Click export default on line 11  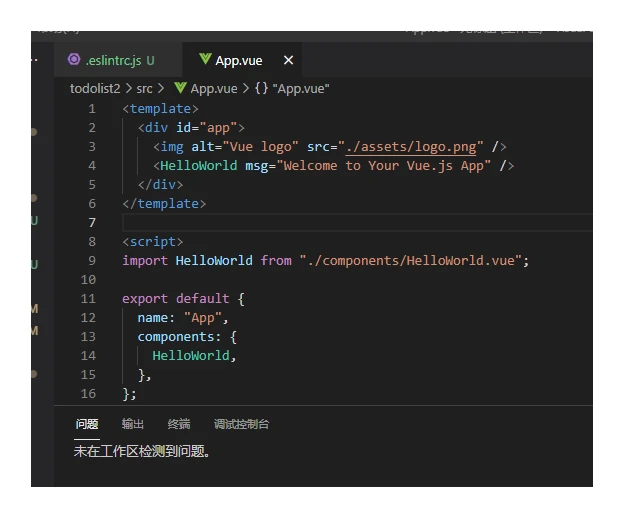176,298
